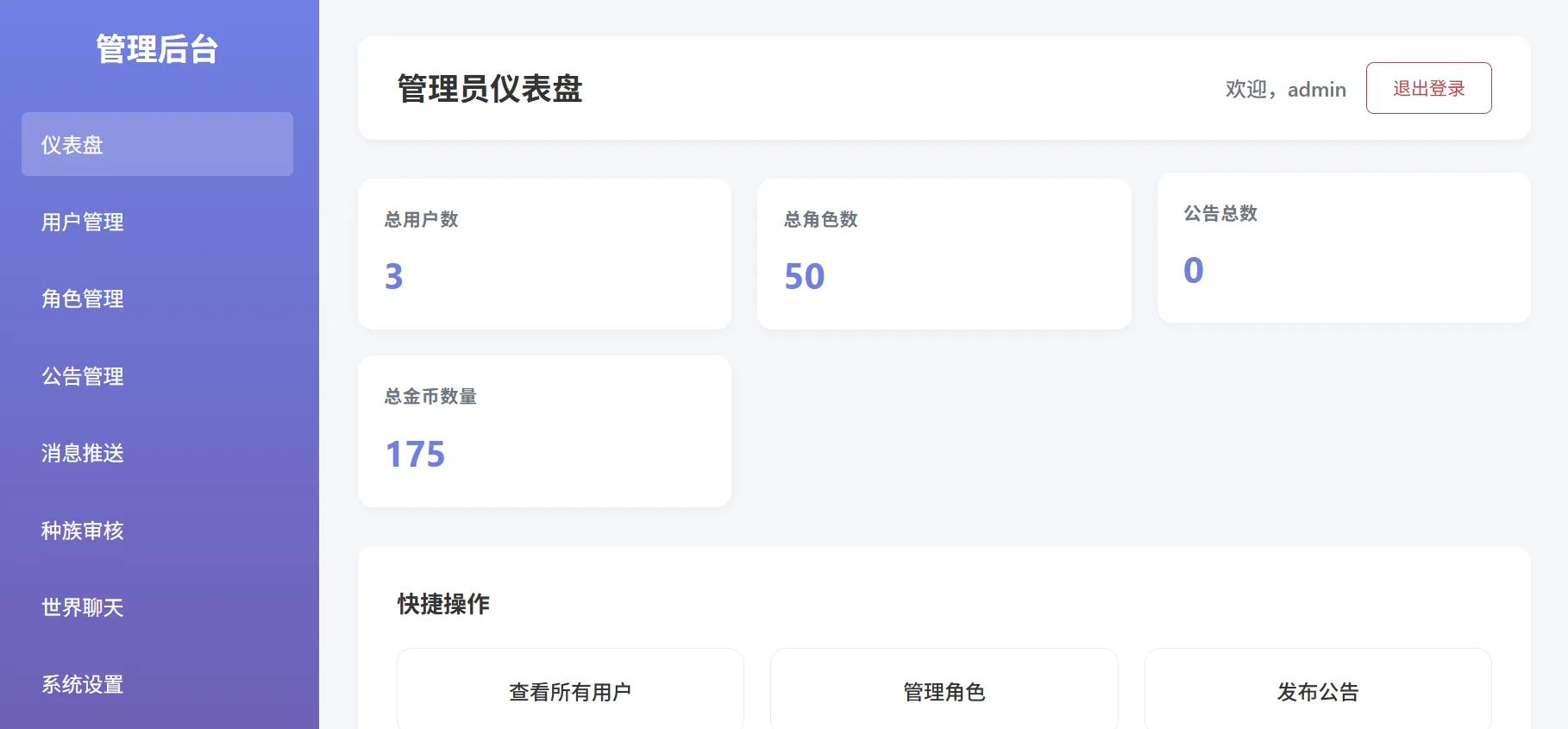Click the 公告总数 statistic card
The height and width of the screenshot is (729, 1568).
coord(1343,248)
